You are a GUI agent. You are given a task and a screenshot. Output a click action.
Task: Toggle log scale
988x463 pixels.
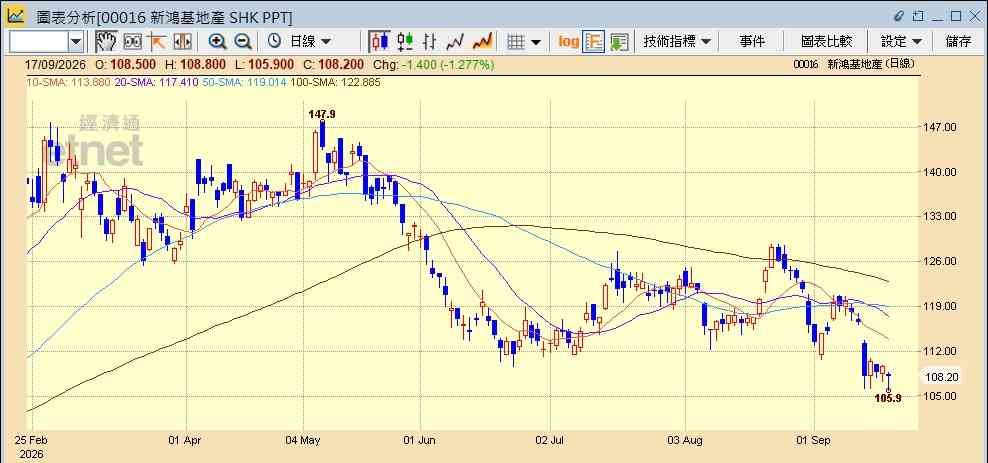(x=568, y=42)
